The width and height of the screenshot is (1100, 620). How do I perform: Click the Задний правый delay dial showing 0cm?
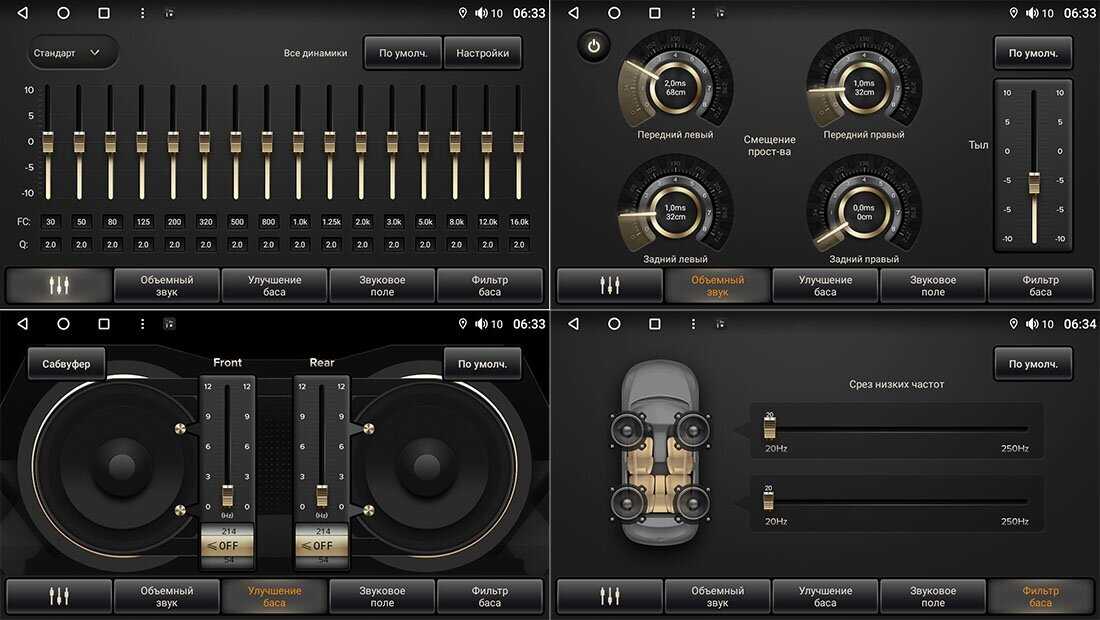tap(864, 211)
